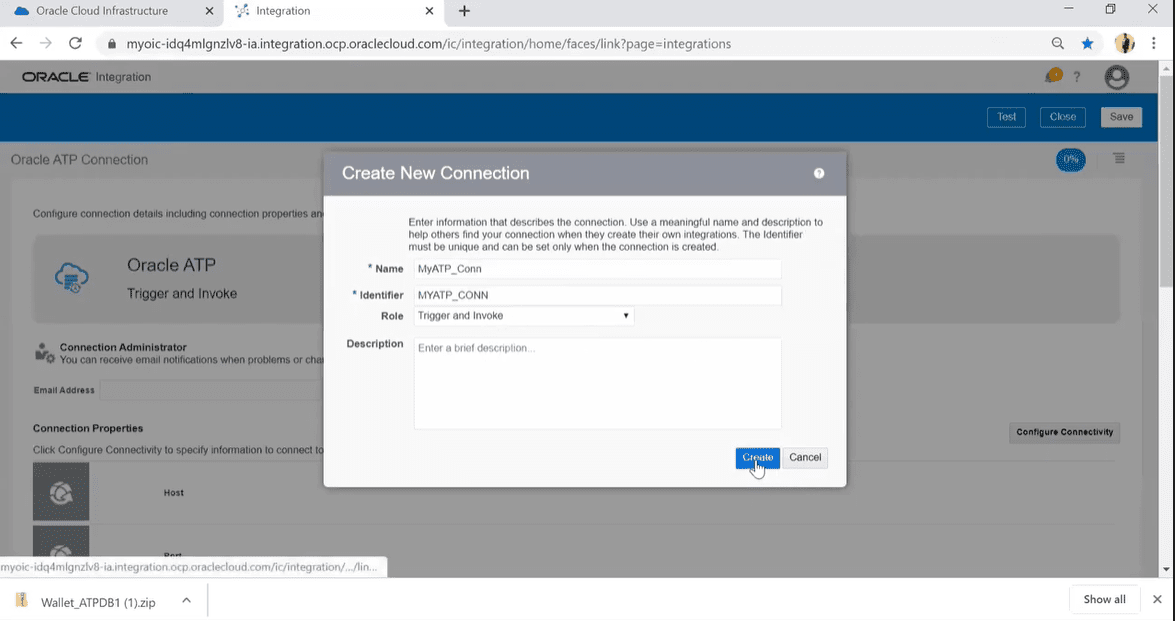This screenshot has width=1175, height=621.
Task: Click the zip file icon in downloads bar
Action: click(22, 600)
